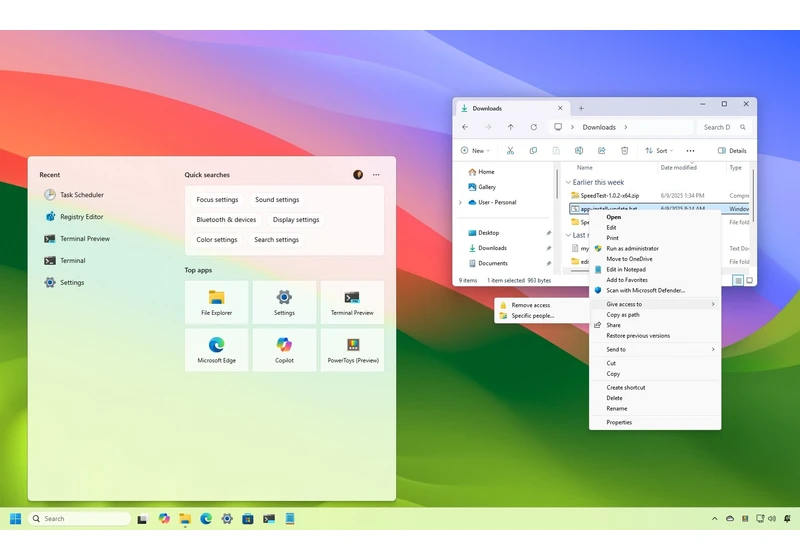Expand the User - Personal tree node
800x560 pixels.
[x=460, y=202]
